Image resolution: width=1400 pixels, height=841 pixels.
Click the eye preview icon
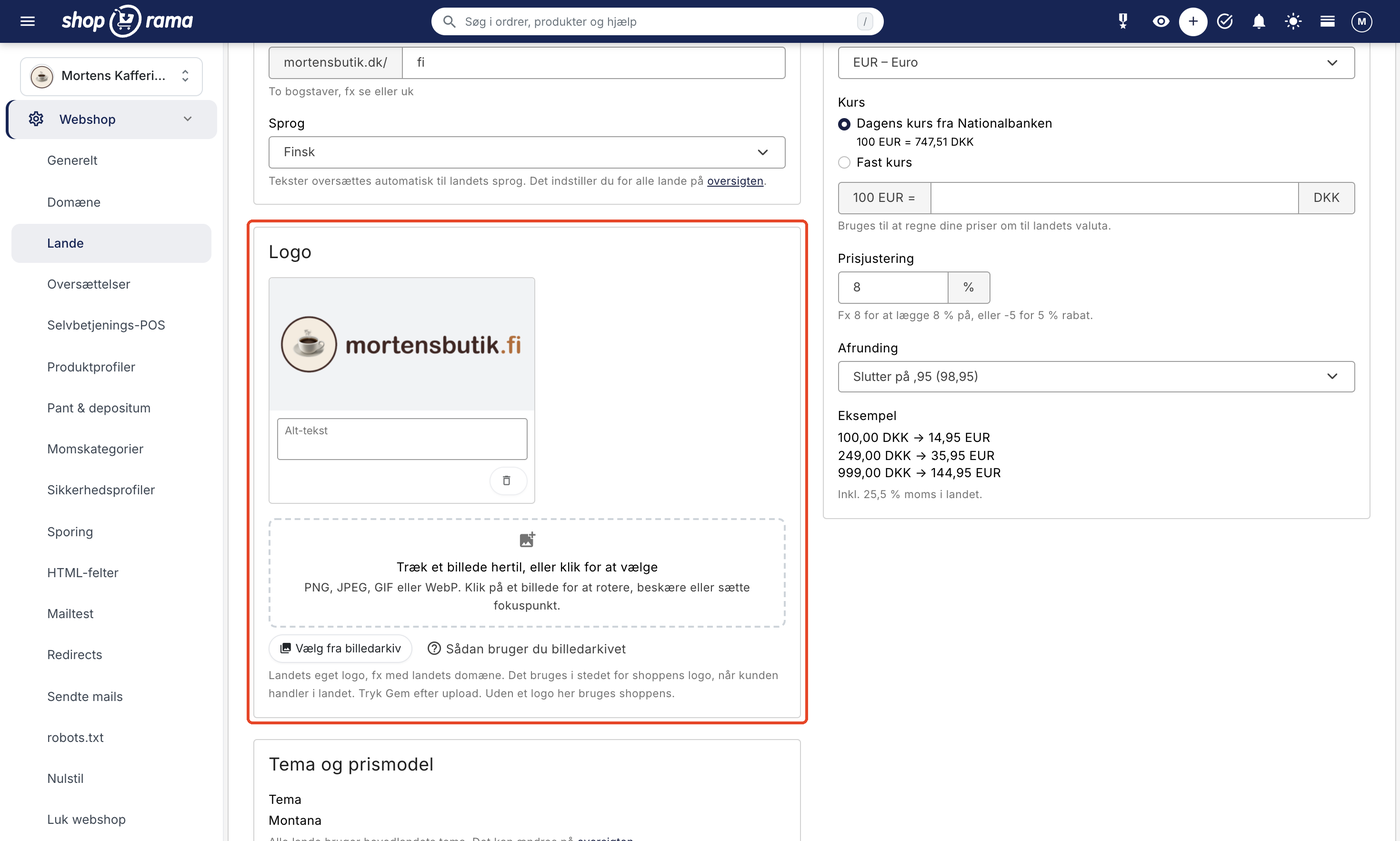[x=1161, y=21]
